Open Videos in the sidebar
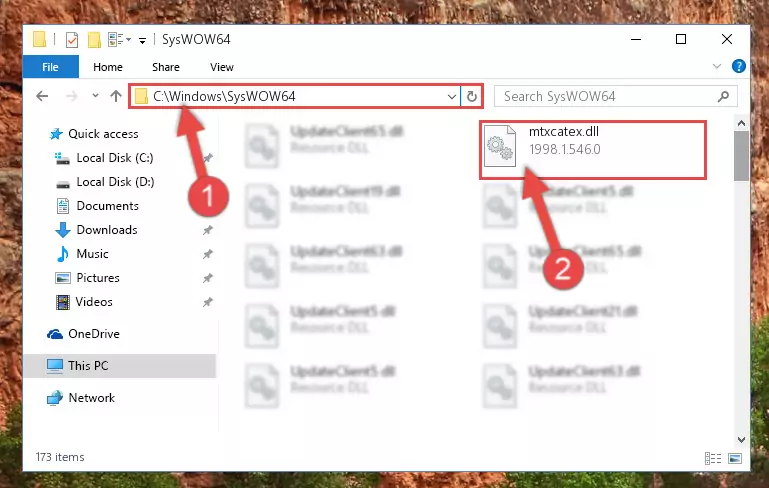 (94, 302)
